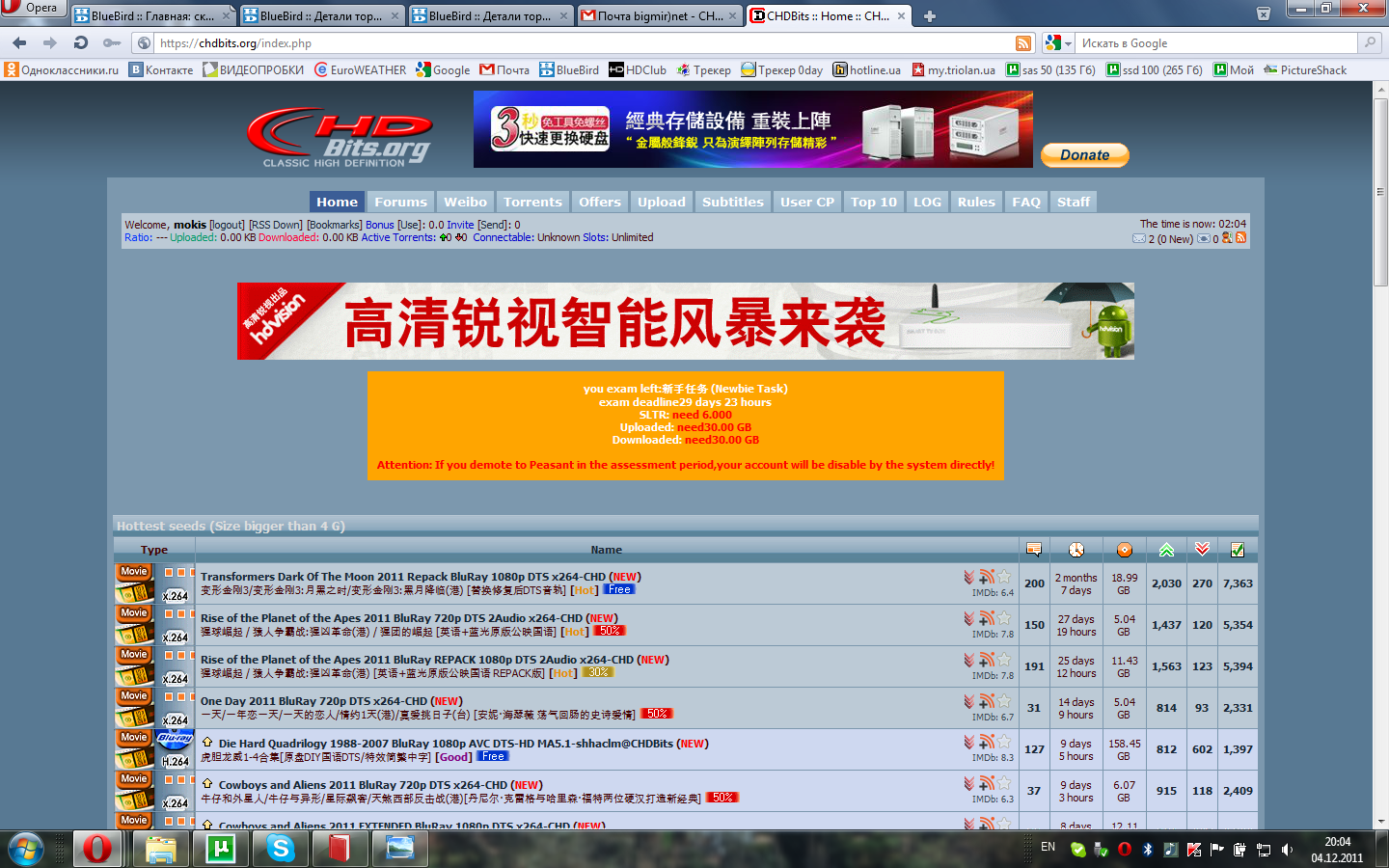Open the search engine dropdown next to Google icon

(1068, 43)
